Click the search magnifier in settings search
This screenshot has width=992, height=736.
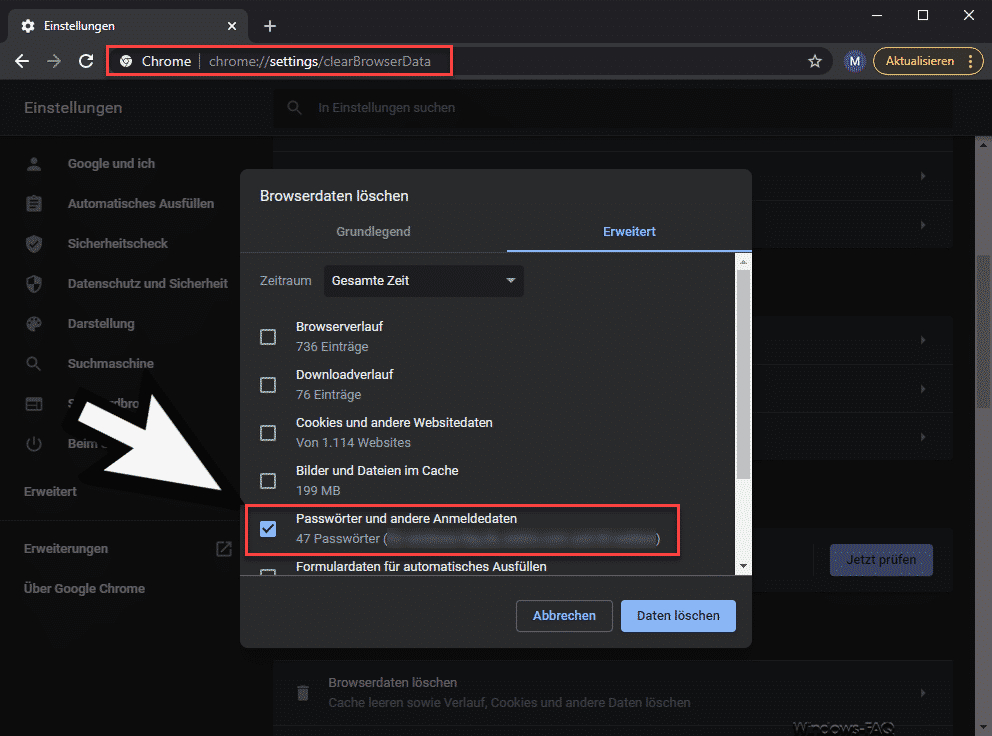(294, 108)
